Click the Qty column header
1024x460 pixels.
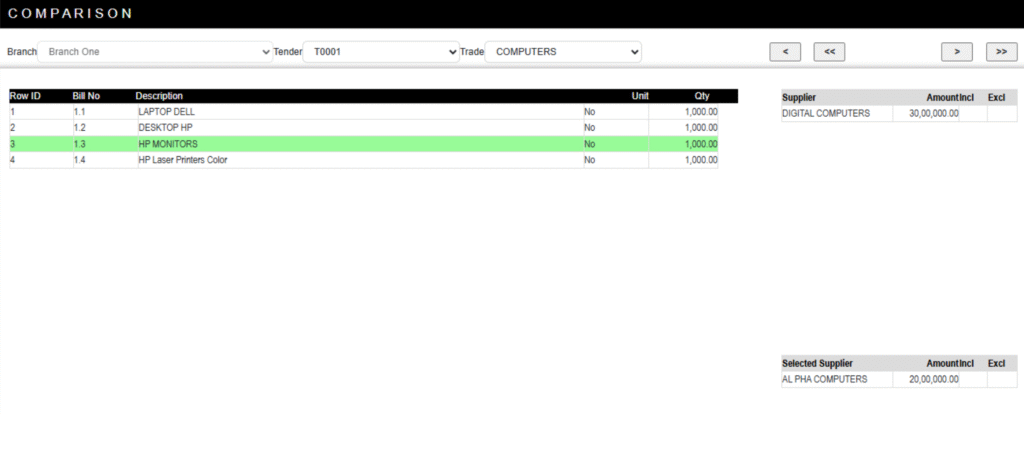click(702, 96)
